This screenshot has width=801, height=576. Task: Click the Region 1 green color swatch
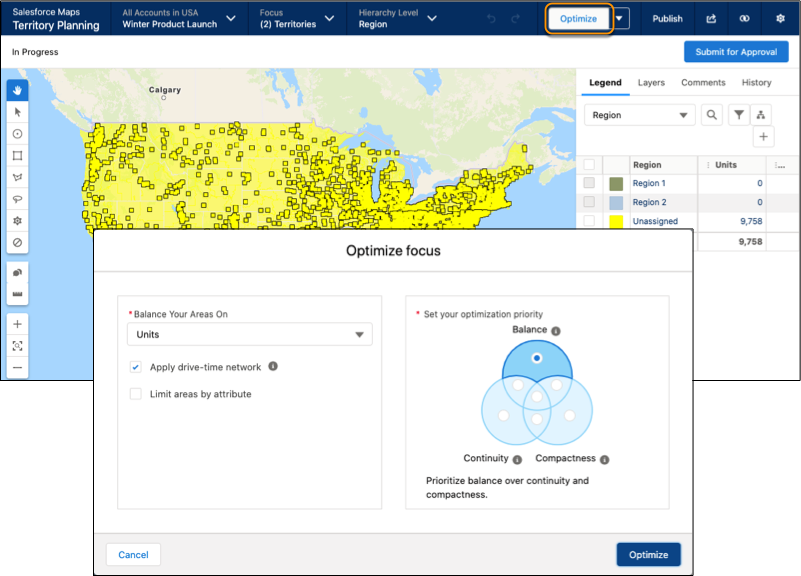pos(616,184)
